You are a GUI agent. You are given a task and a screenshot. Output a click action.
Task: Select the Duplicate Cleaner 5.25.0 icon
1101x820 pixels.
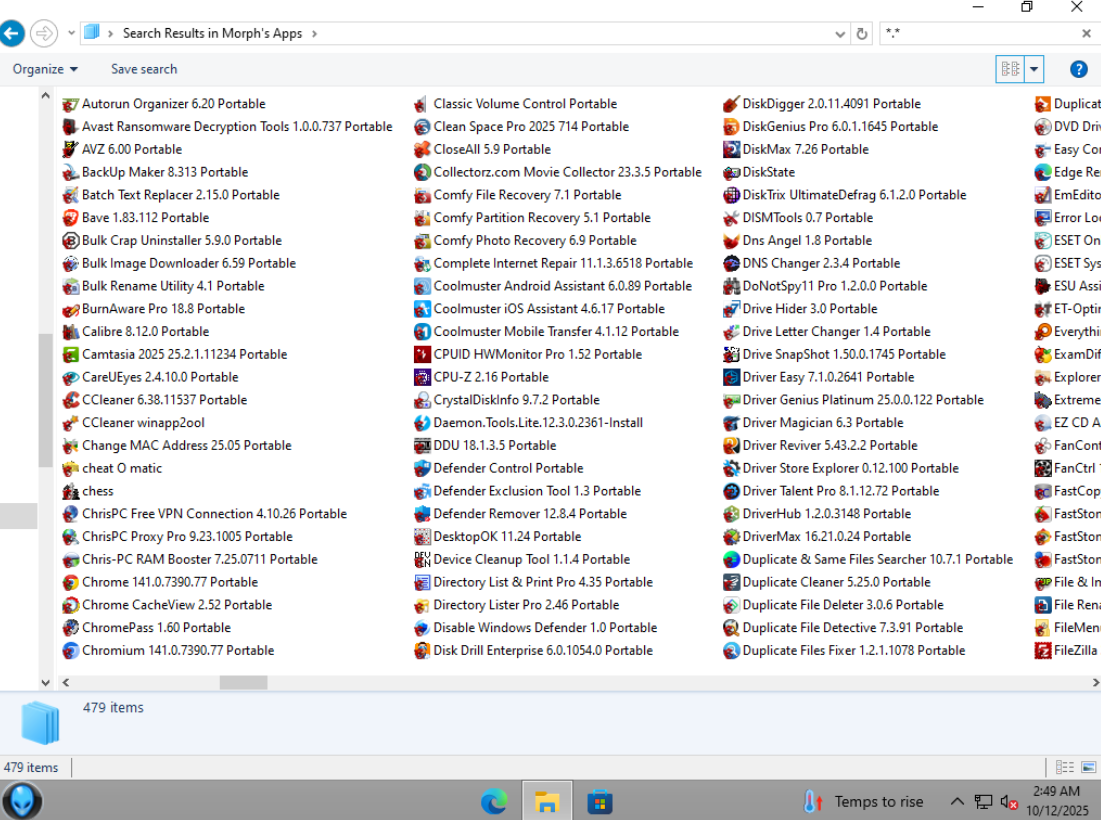pyautogui.click(x=731, y=582)
